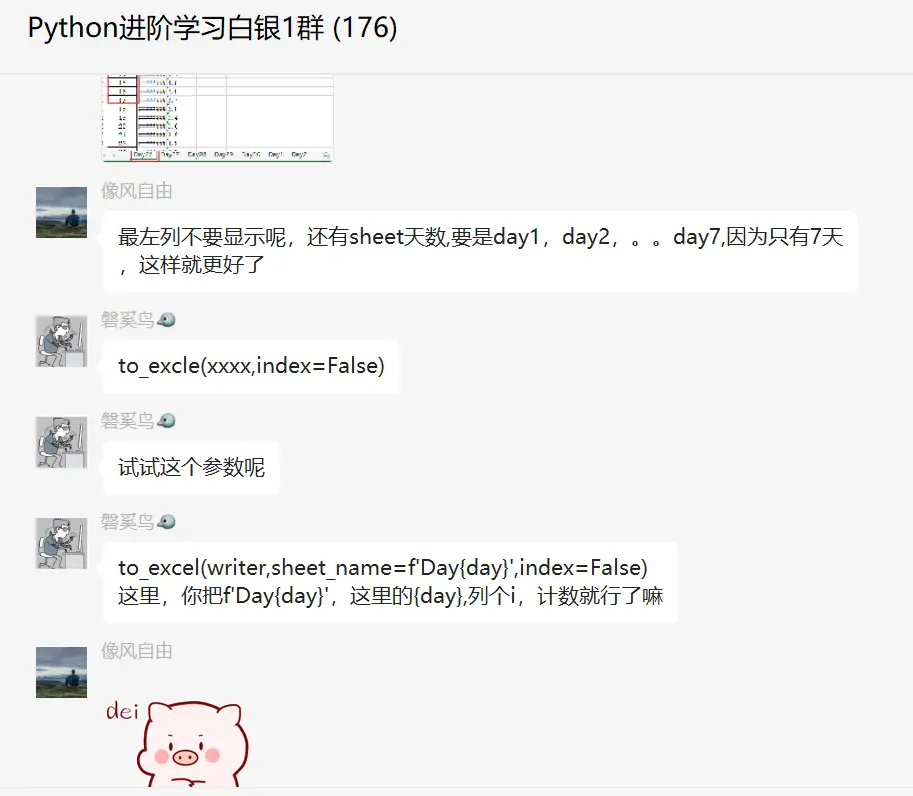Select the to_excel(writer,sheet_name=...) message bubble
Image resolution: width=913 pixels, height=796 pixels.
tap(390, 582)
